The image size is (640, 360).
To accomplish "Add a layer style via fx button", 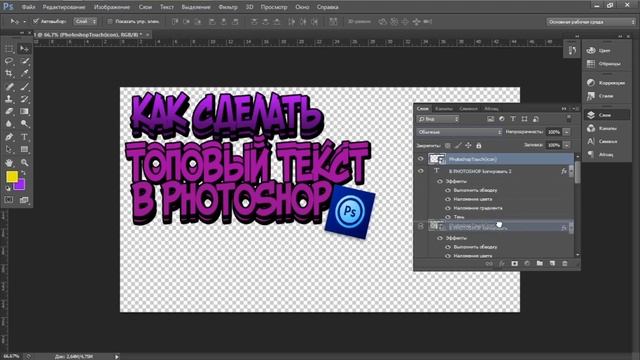I will tap(502, 264).
